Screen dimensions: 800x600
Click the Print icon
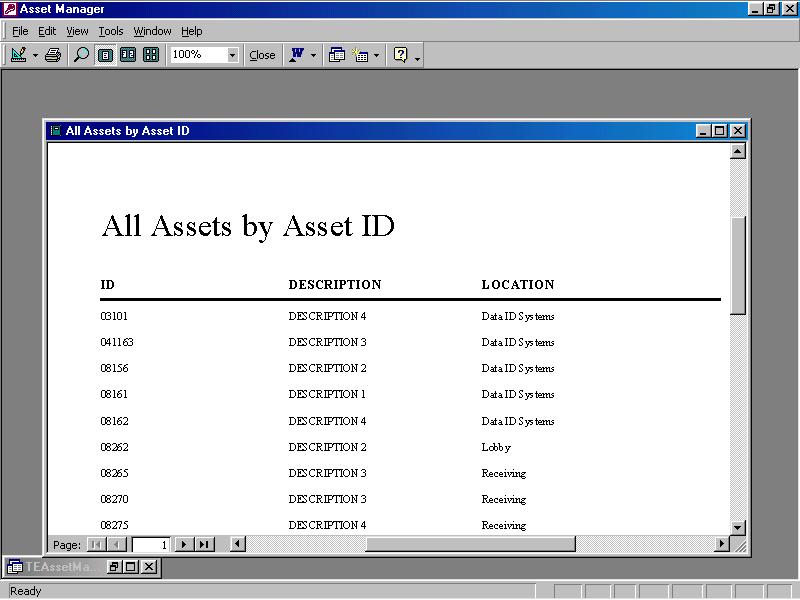(x=53, y=55)
